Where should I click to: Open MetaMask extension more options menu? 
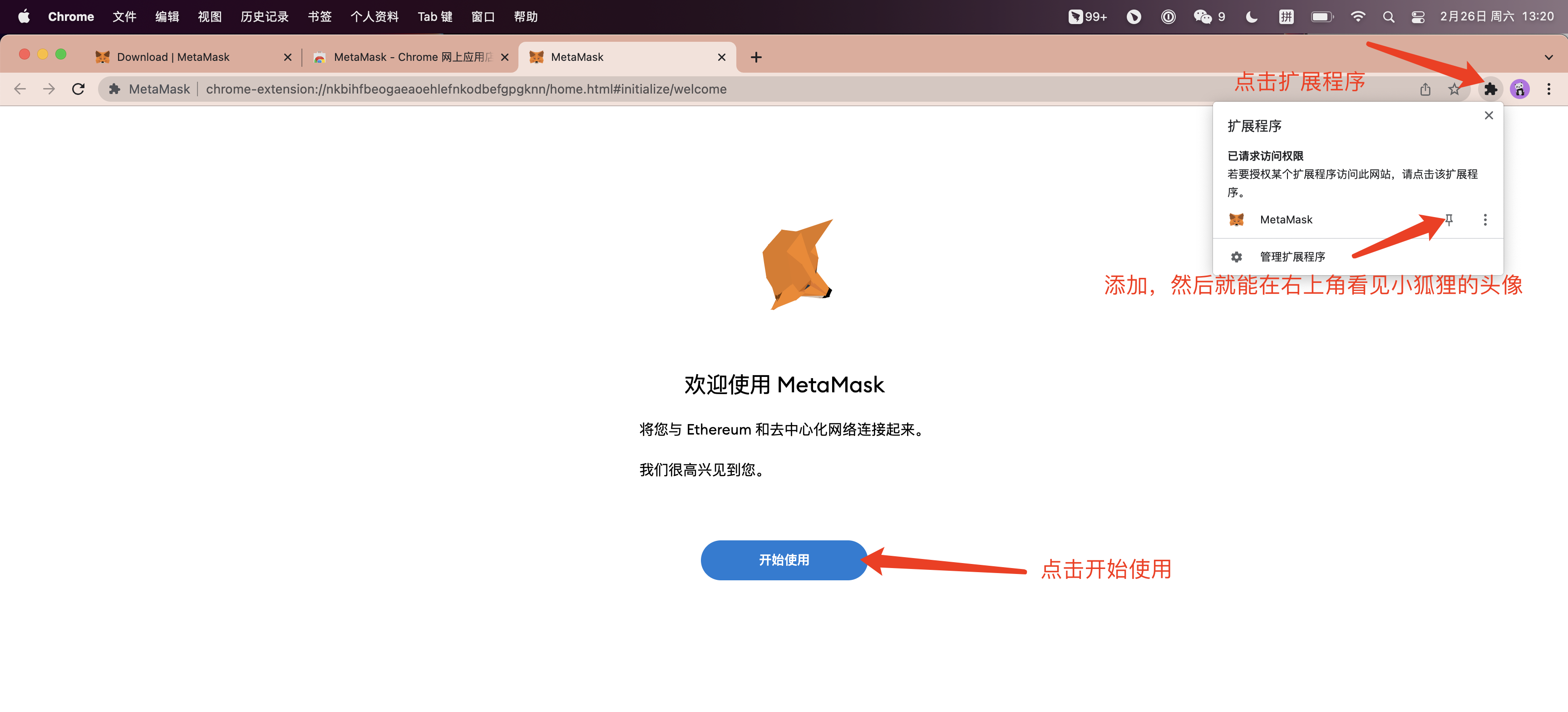1484,220
